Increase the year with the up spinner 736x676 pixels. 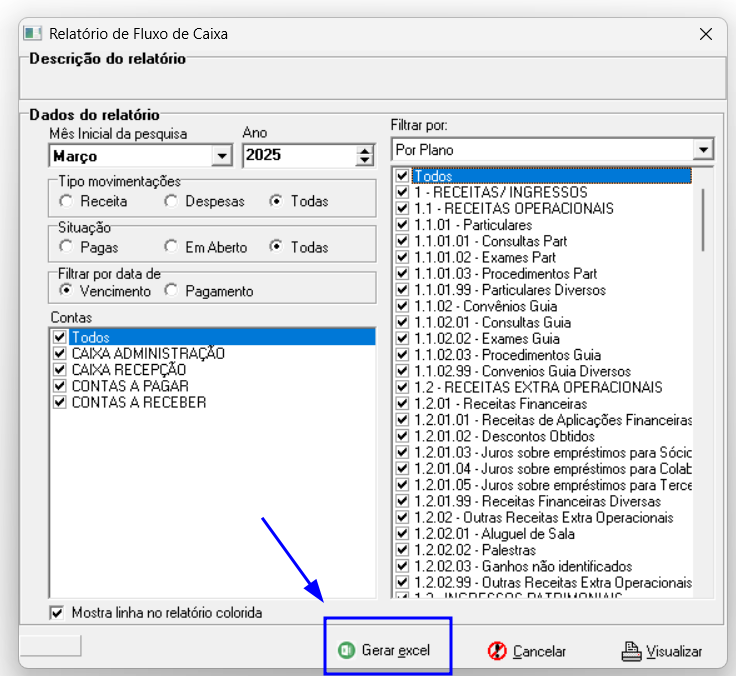tap(365, 151)
